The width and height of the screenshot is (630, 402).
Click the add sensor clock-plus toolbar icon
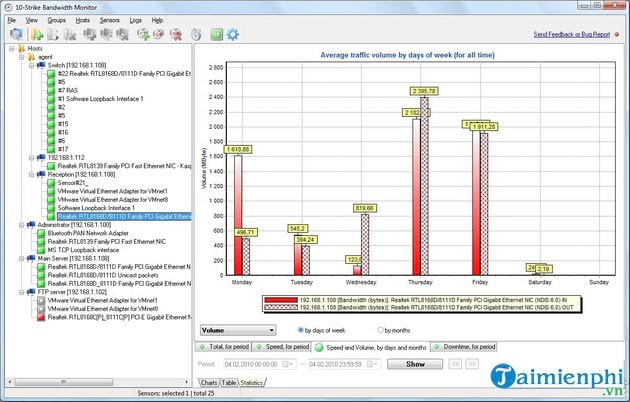(143, 35)
